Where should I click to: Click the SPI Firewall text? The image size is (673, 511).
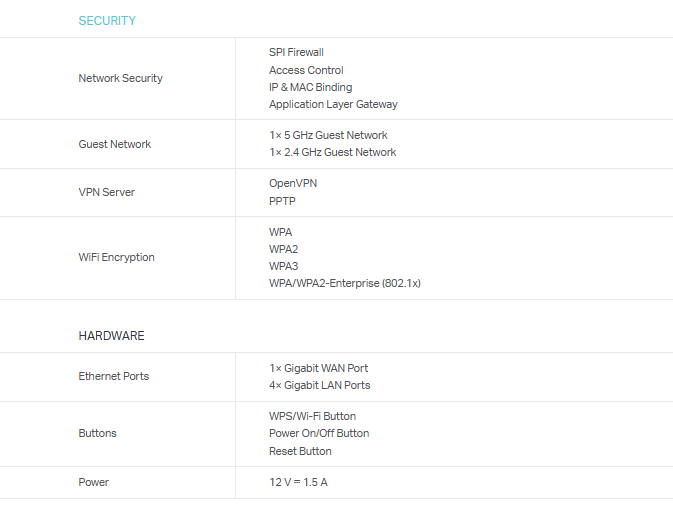coord(296,52)
